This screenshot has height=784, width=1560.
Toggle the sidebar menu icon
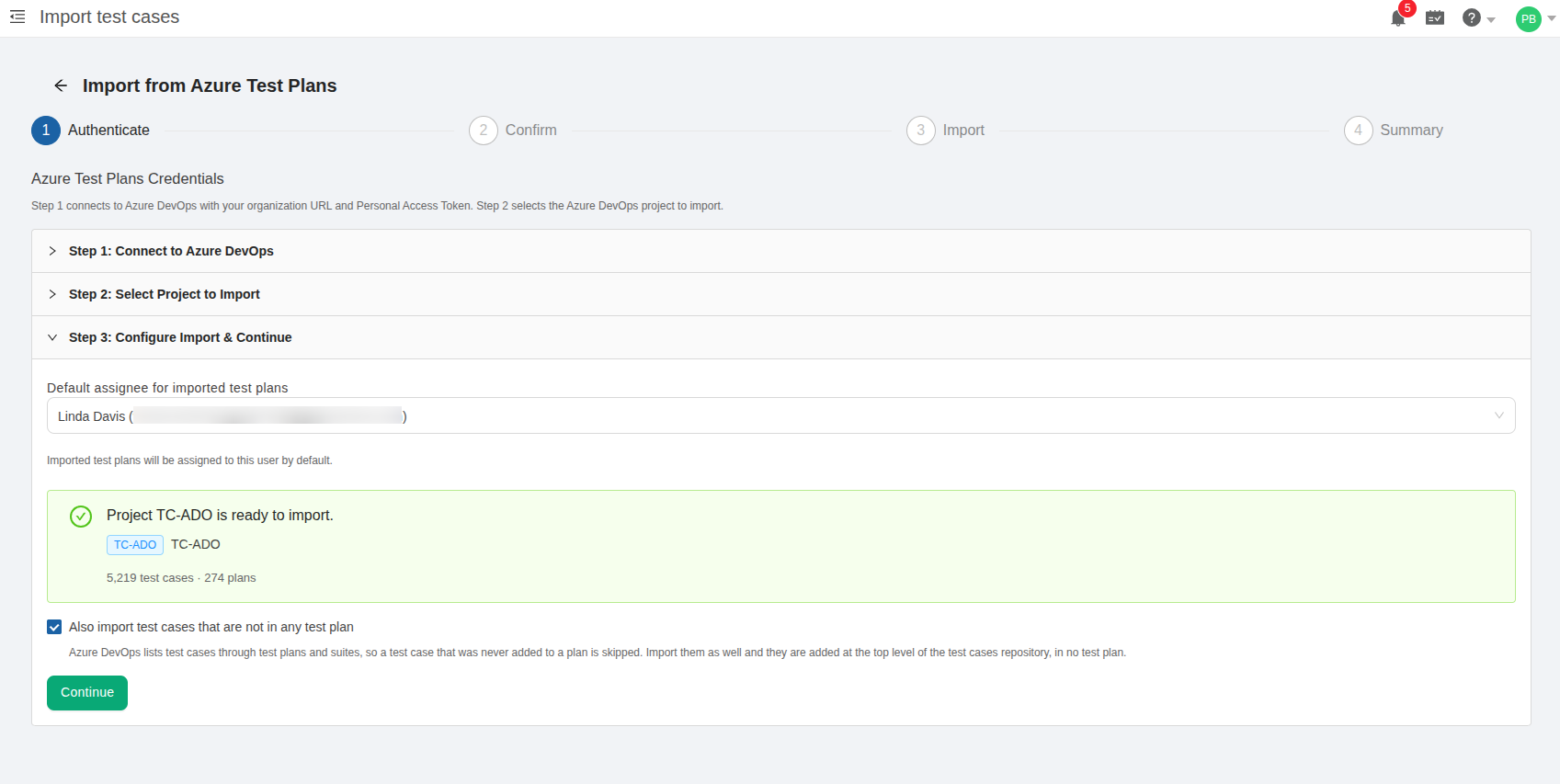point(17,17)
